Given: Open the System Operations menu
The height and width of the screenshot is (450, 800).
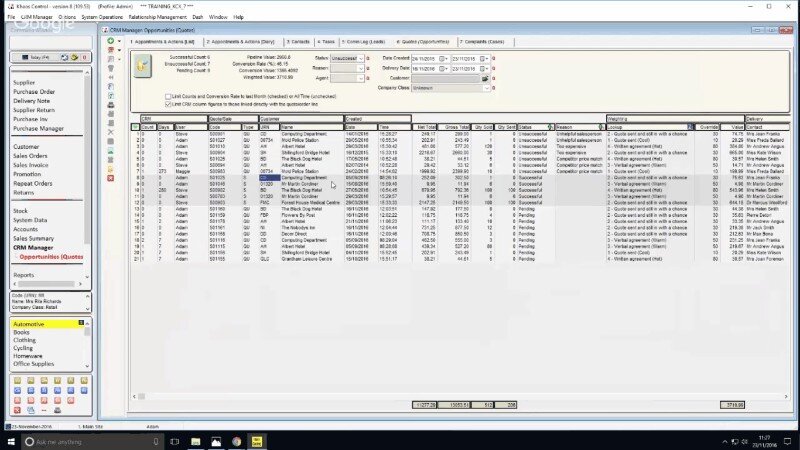Looking at the screenshot, I should pos(104,17).
